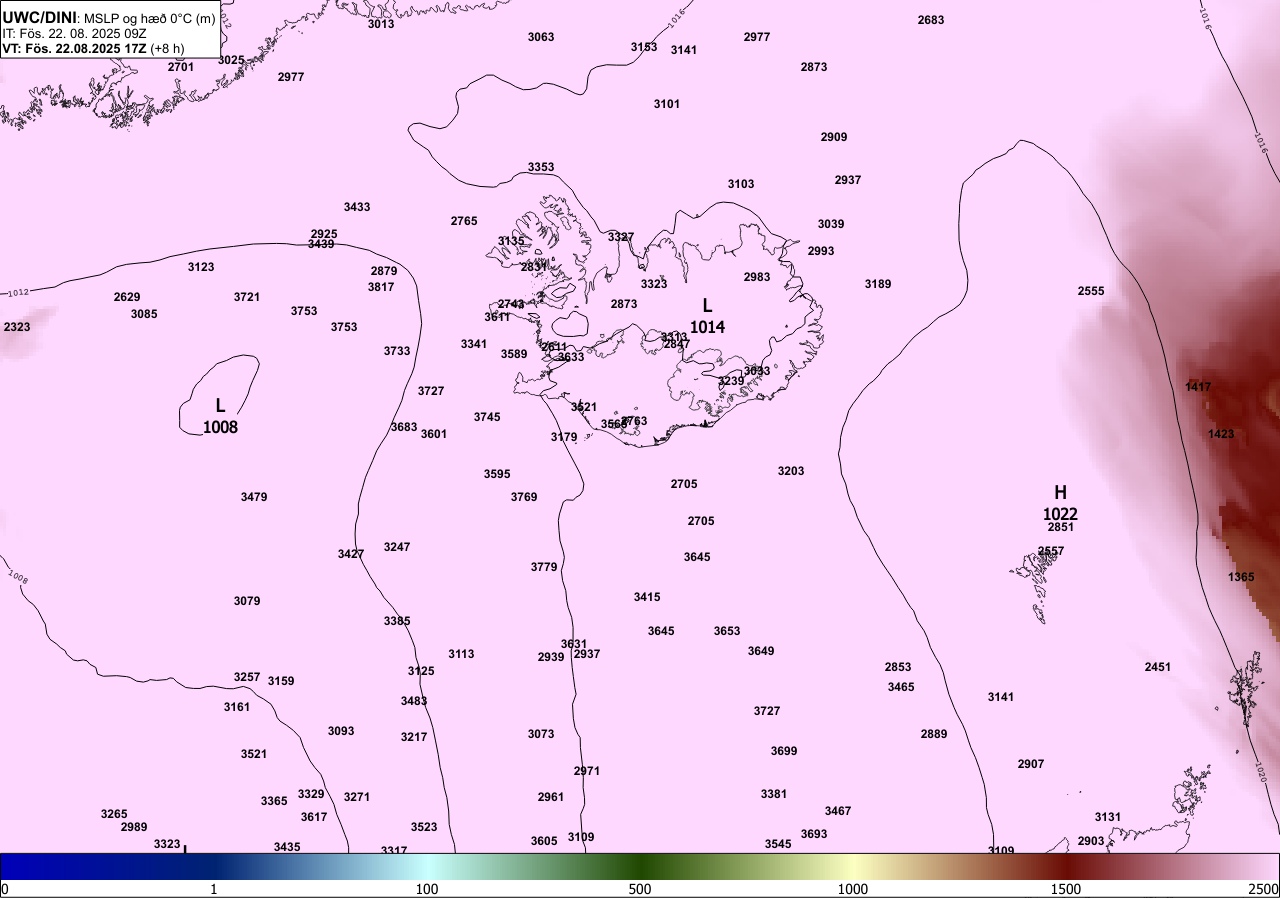Click the freezing level value 3013
Image resolution: width=1280 pixels, height=898 pixels.
(381, 24)
